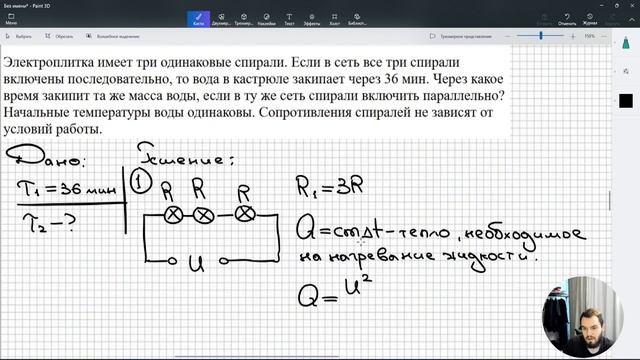This screenshot has height=360, width=640.
Task: Open the 3D shapes tab
Action: [244, 19]
